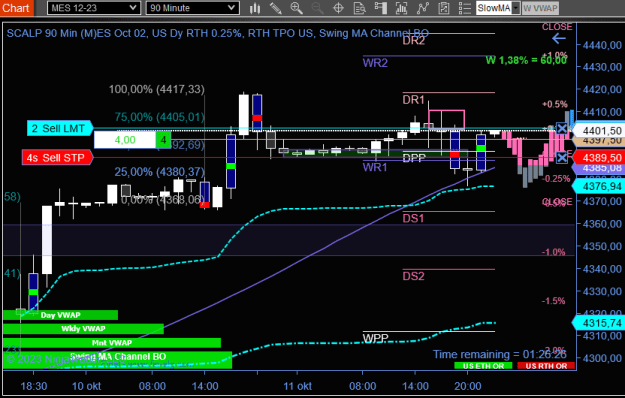625x398 pixels.
Task: Open the indicators bar chart icon
Action: pos(401,8)
